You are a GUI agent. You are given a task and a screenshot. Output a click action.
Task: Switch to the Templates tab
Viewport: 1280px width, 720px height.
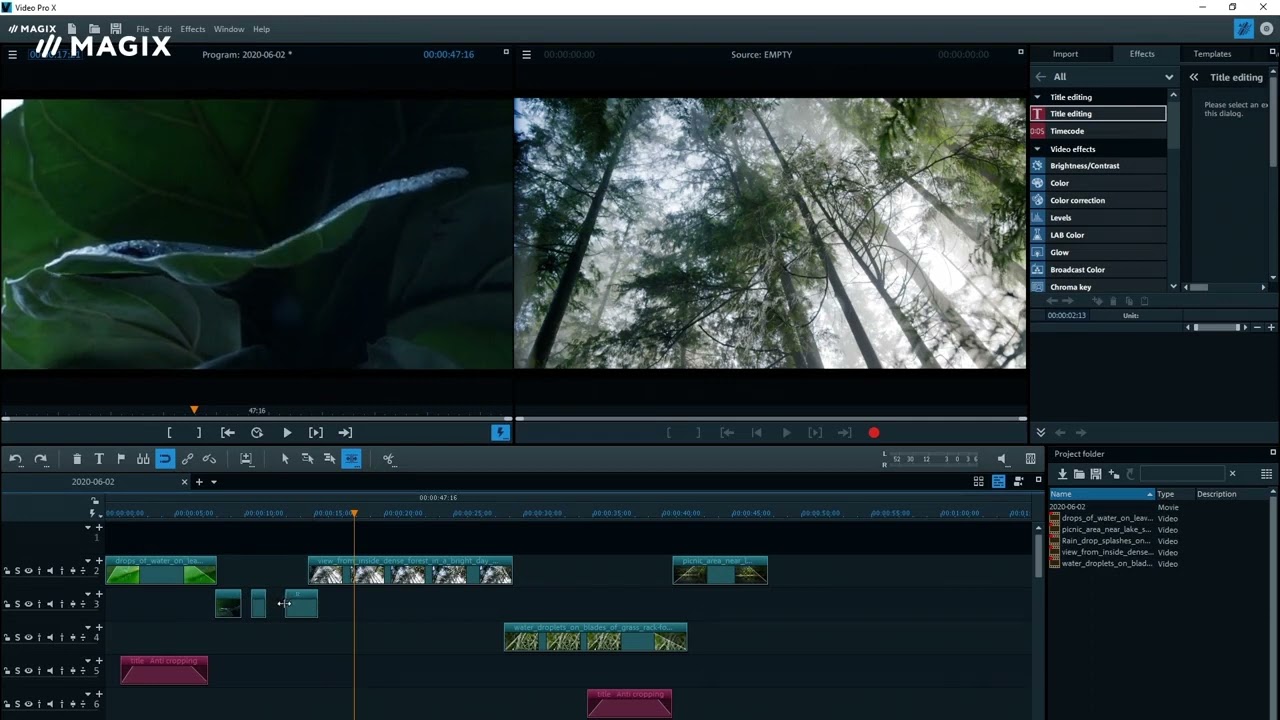coord(1212,54)
